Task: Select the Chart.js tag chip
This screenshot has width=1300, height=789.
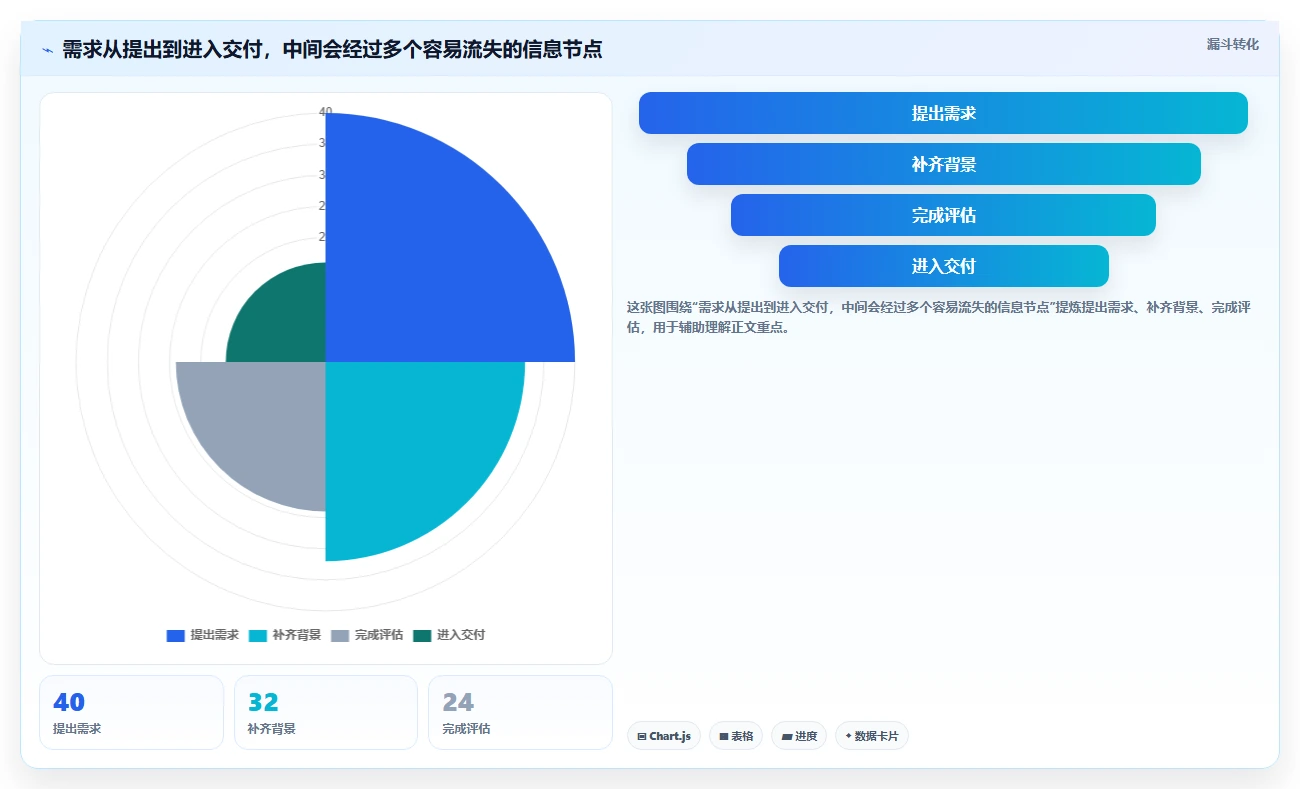Action: click(x=664, y=736)
